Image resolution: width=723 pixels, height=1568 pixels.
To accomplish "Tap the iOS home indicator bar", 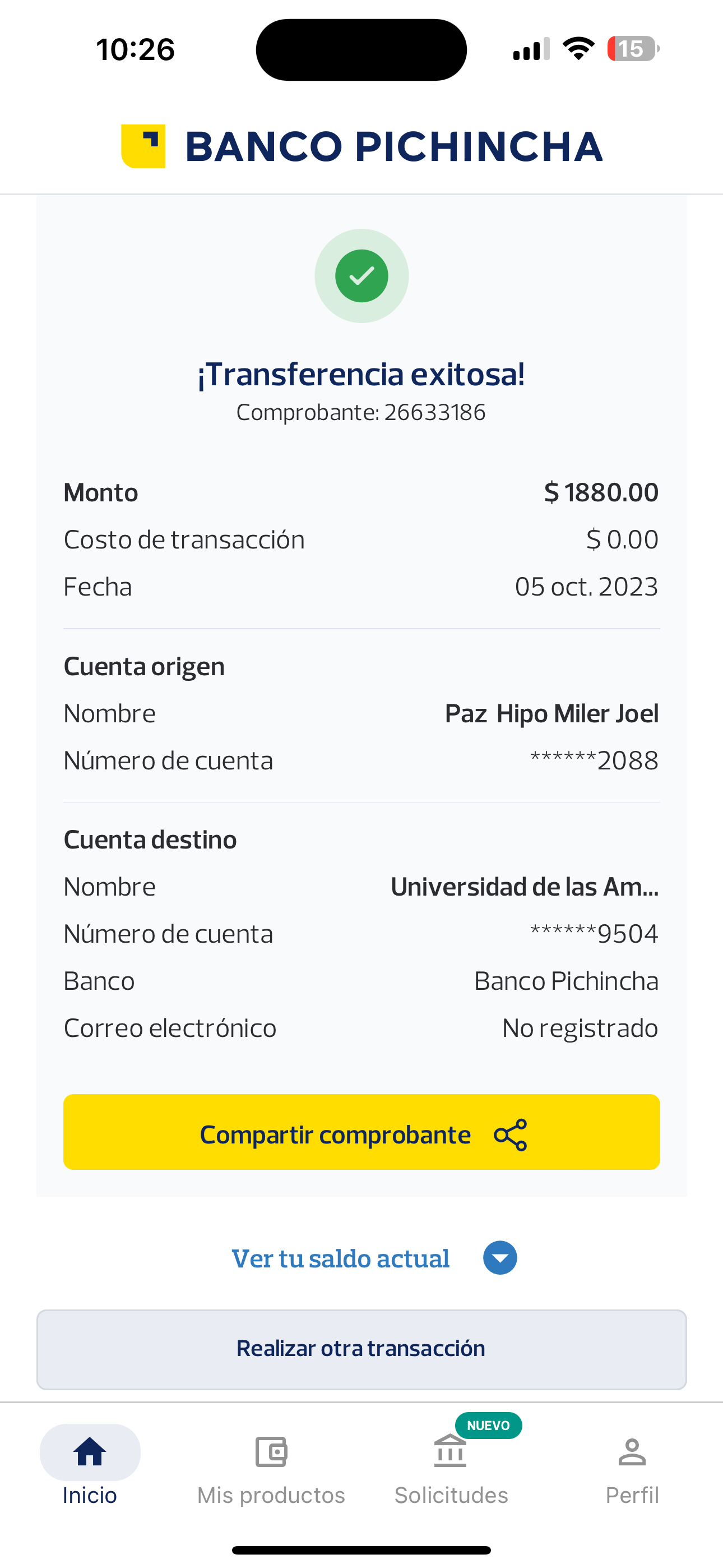I will click(x=361, y=1549).
